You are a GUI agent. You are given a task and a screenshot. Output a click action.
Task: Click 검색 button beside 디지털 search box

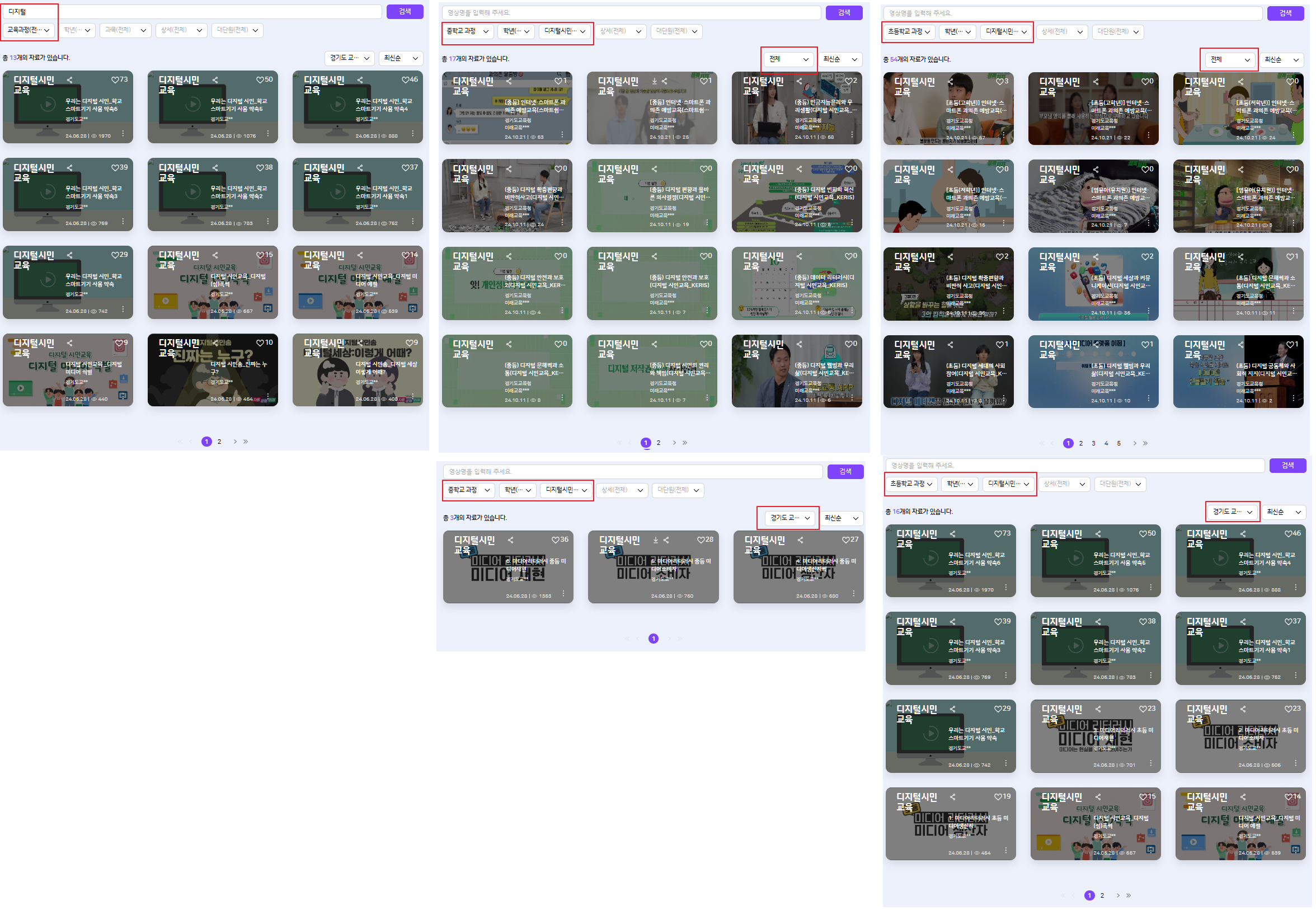point(405,11)
